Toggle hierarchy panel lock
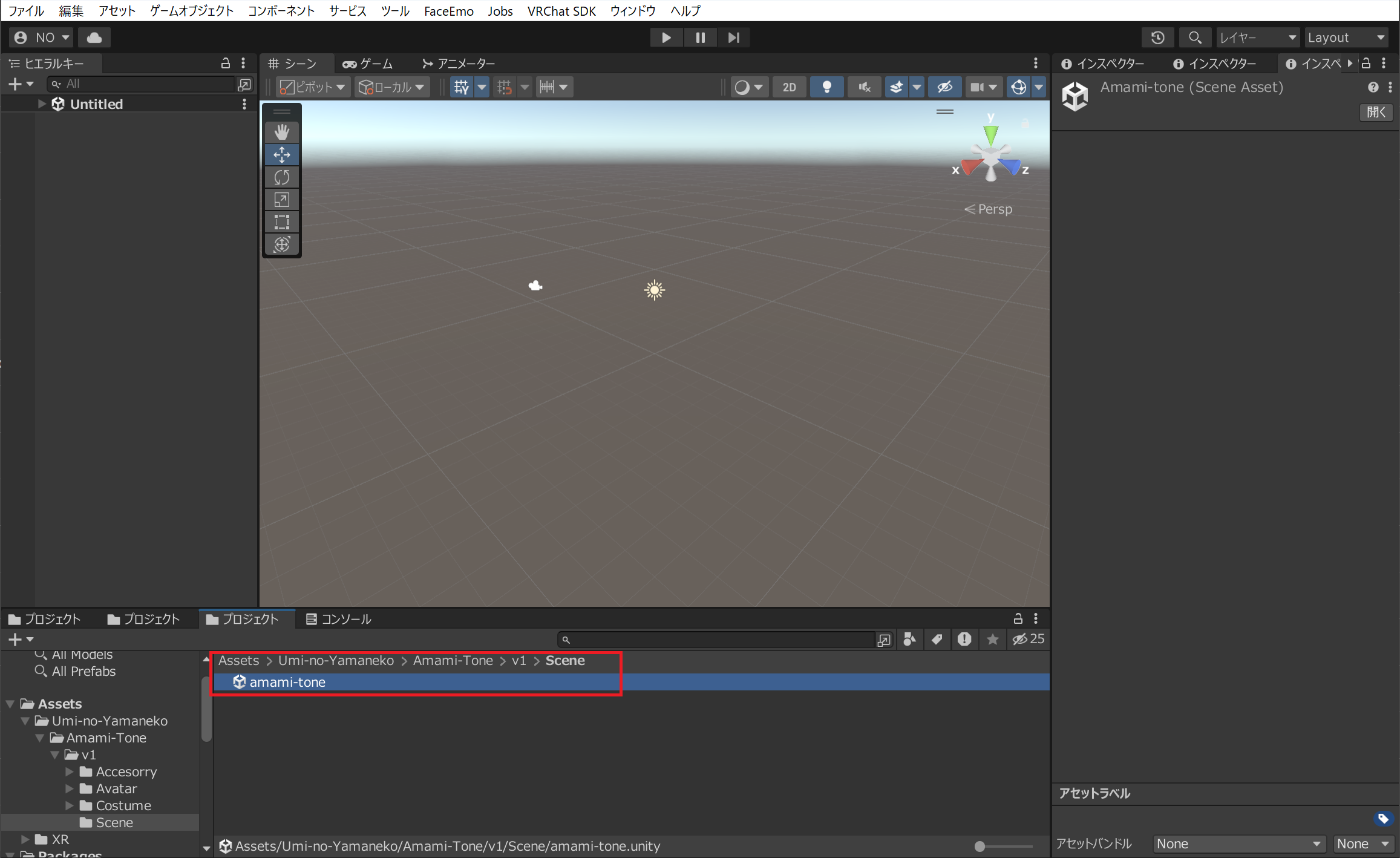 226,63
